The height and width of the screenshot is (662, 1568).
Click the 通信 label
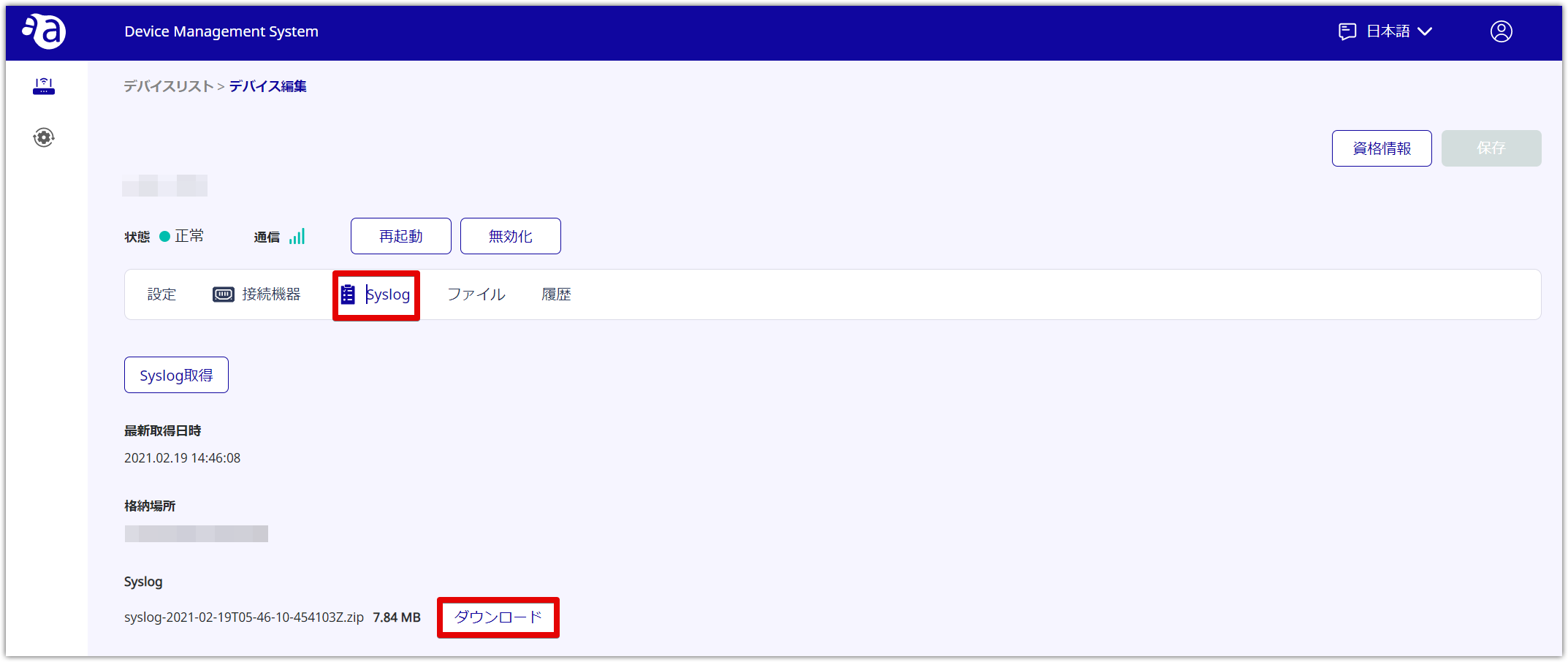pos(267,237)
